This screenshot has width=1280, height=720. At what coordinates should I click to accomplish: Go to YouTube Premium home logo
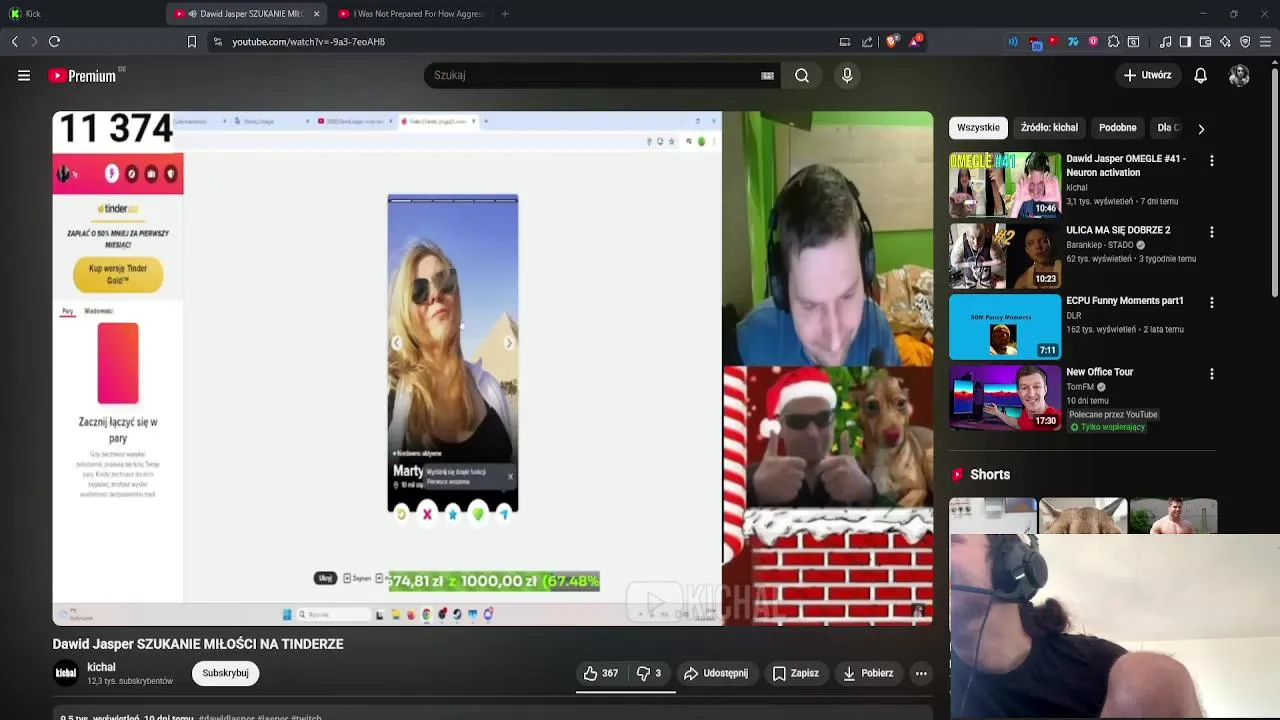tap(82, 76)
